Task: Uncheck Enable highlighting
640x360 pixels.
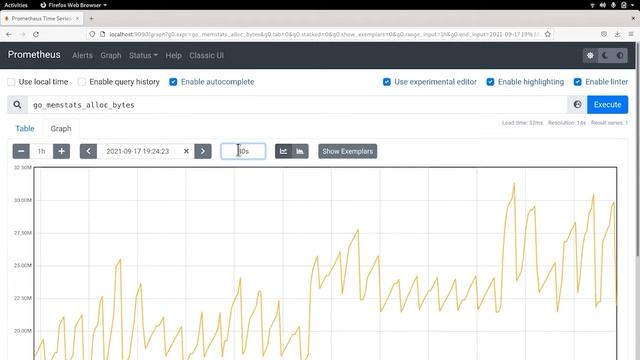Action: 490,82
